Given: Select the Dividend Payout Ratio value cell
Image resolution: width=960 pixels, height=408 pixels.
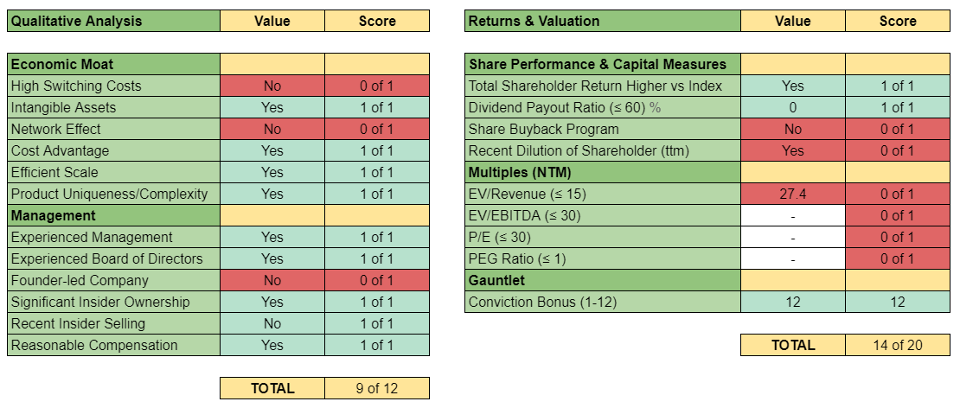Looking at the screenshot, I should coord(792,107).
